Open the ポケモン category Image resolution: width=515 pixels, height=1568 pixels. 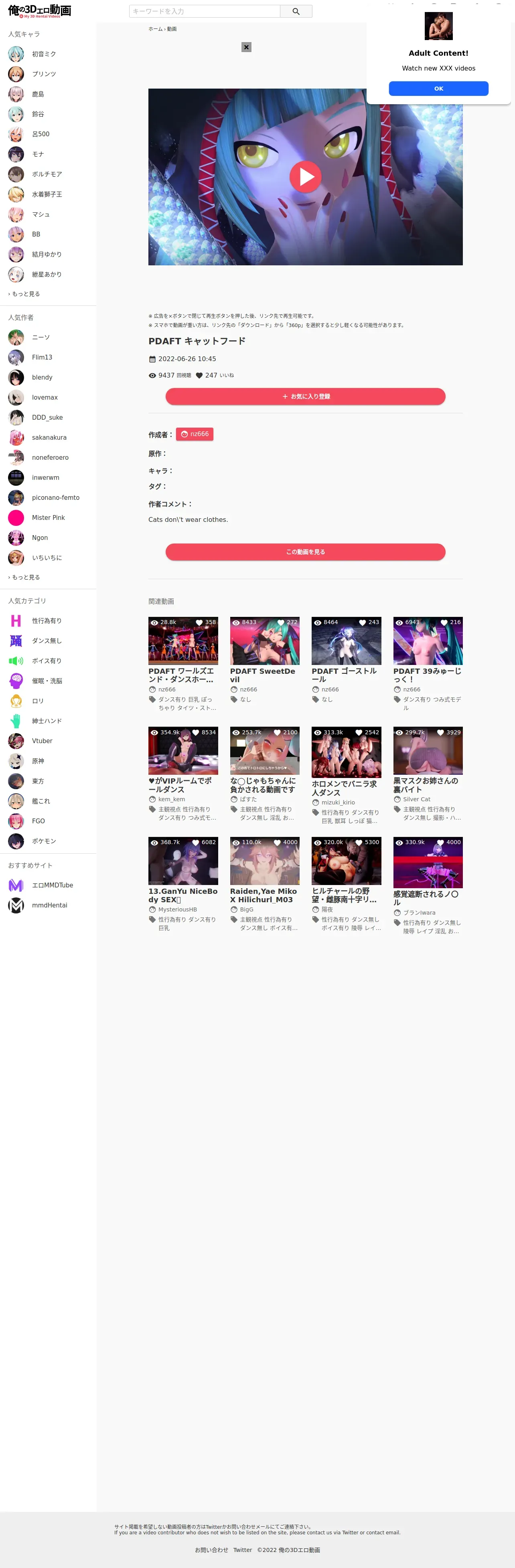tap(48, 841)
